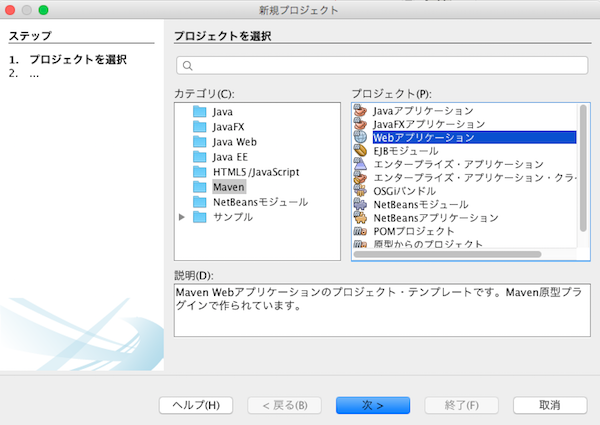Click the エンタープライズ・アプリケーション triangle icon
600x425 pixels.
[360, 164]
